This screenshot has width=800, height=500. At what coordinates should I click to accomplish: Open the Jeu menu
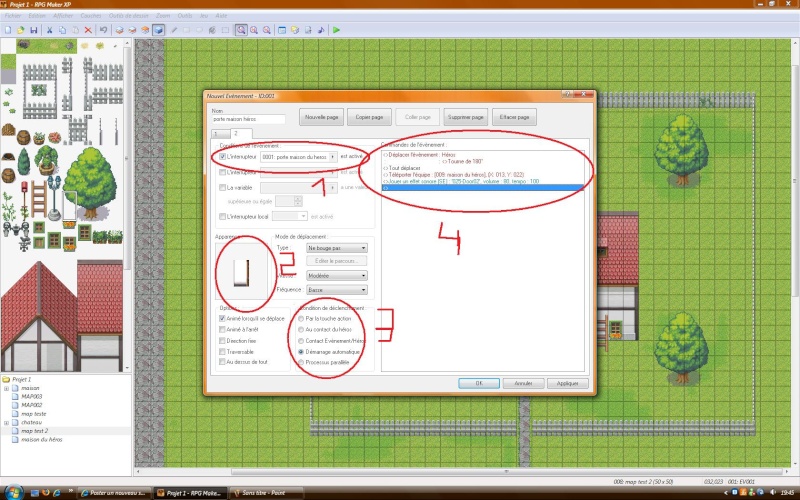(204, 16)
